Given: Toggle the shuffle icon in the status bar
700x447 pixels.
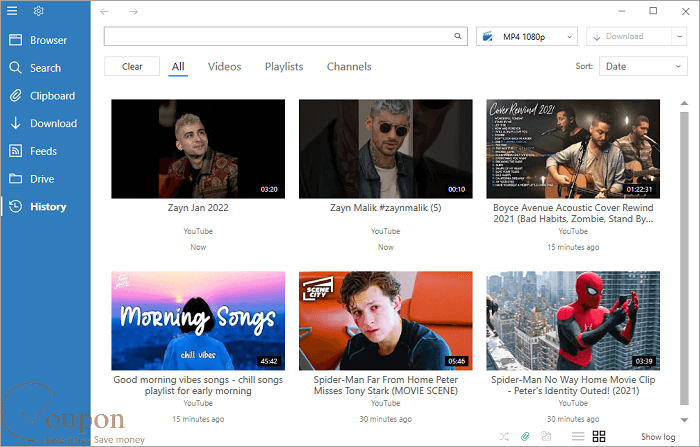Looking at the screenshot, I should [x=504, y=436].
